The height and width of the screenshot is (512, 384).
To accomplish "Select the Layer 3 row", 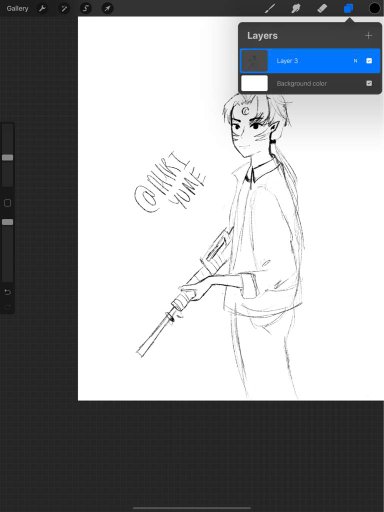I will (310, 61).
